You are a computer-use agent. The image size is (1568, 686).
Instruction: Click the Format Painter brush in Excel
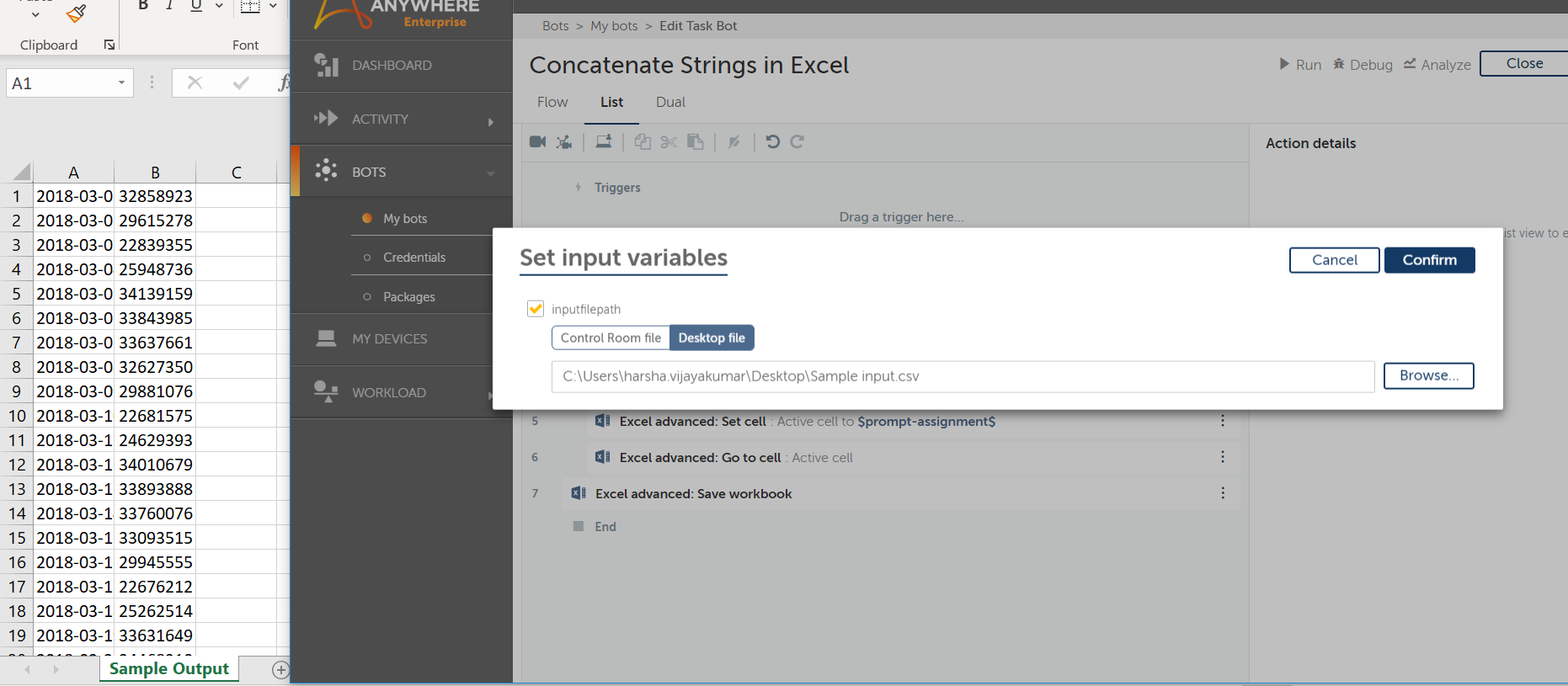77,13
